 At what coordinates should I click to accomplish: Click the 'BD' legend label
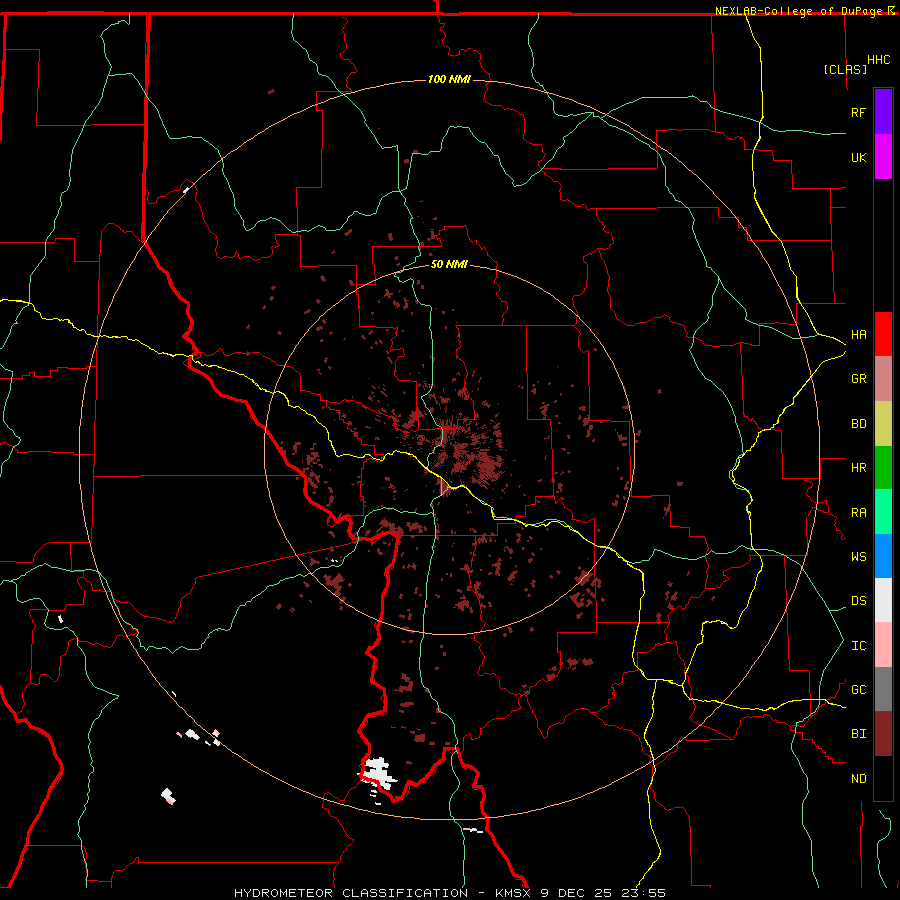click(x=859, y=424)
